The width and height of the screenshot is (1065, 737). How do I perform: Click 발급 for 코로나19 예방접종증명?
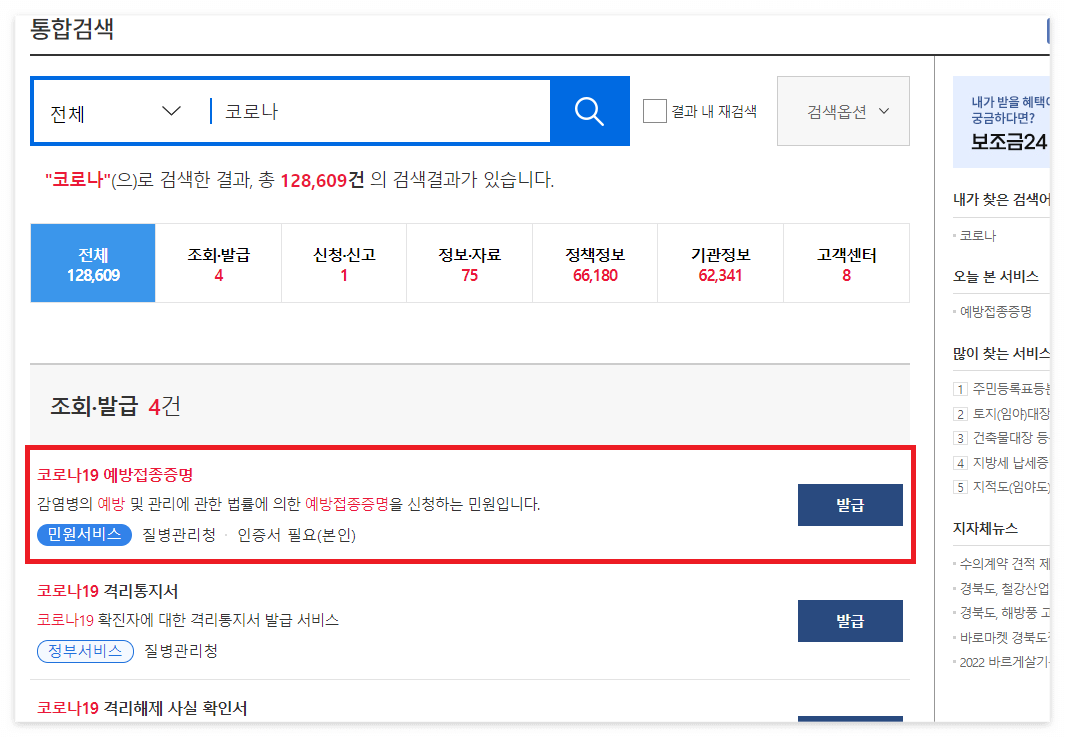[849, 506]
